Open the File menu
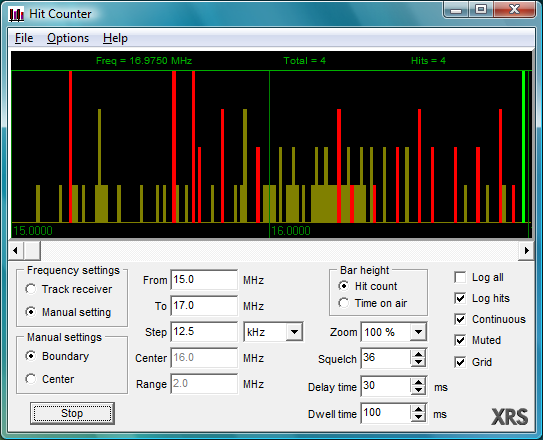The height and width of the screenshot is (440, 543). pyautogui.click(x=24, y=38)
